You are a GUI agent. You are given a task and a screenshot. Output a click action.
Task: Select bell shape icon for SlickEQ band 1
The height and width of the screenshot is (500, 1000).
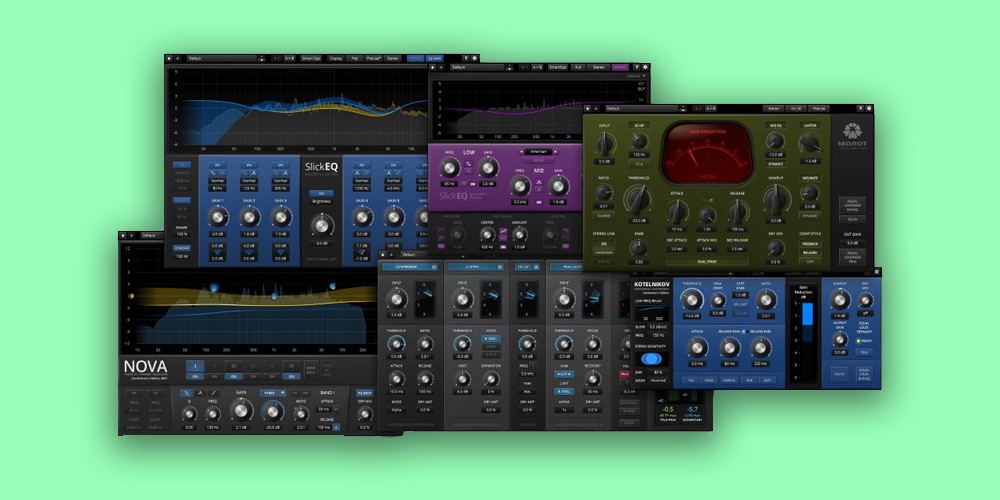pos(222,173)
